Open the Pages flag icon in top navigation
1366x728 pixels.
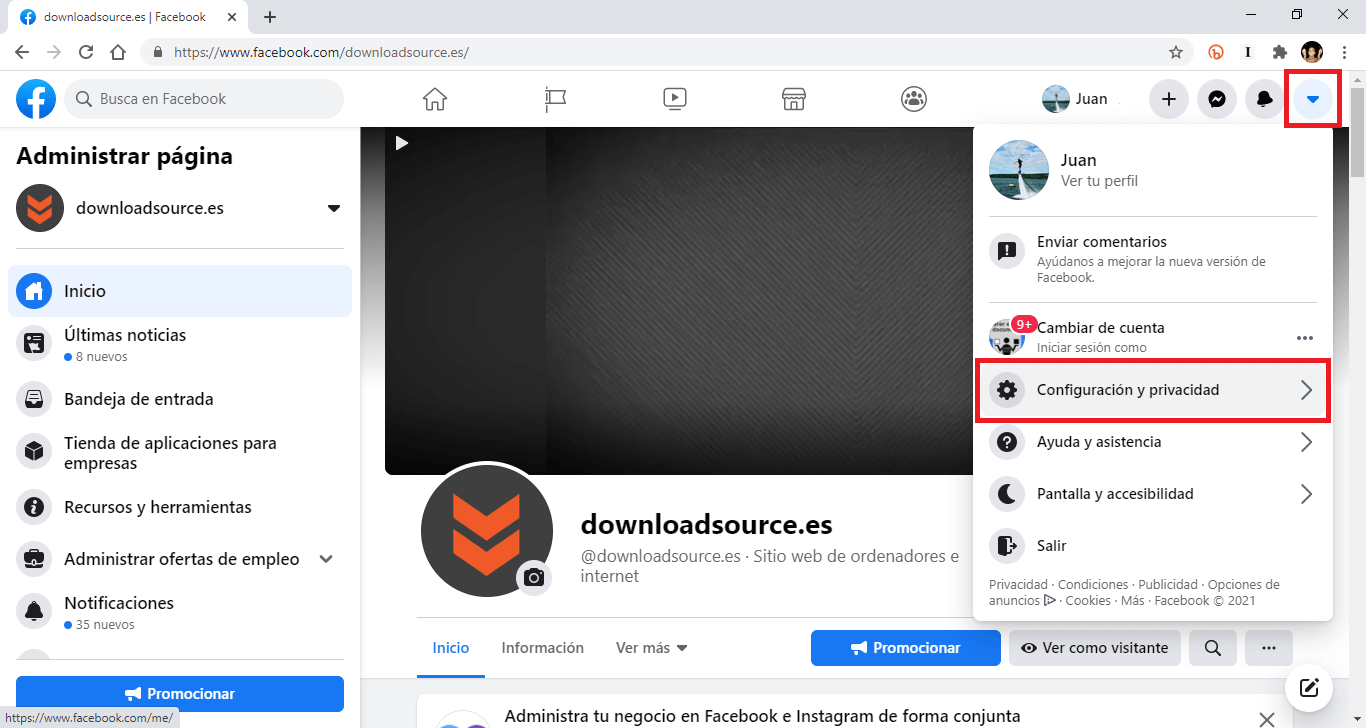[555, 99]
